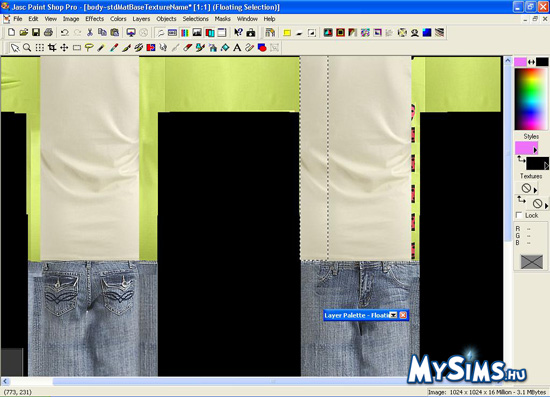This screenshot has width=550, height=397.
Task: Close the floating Layer Palette
Action: 403,315
